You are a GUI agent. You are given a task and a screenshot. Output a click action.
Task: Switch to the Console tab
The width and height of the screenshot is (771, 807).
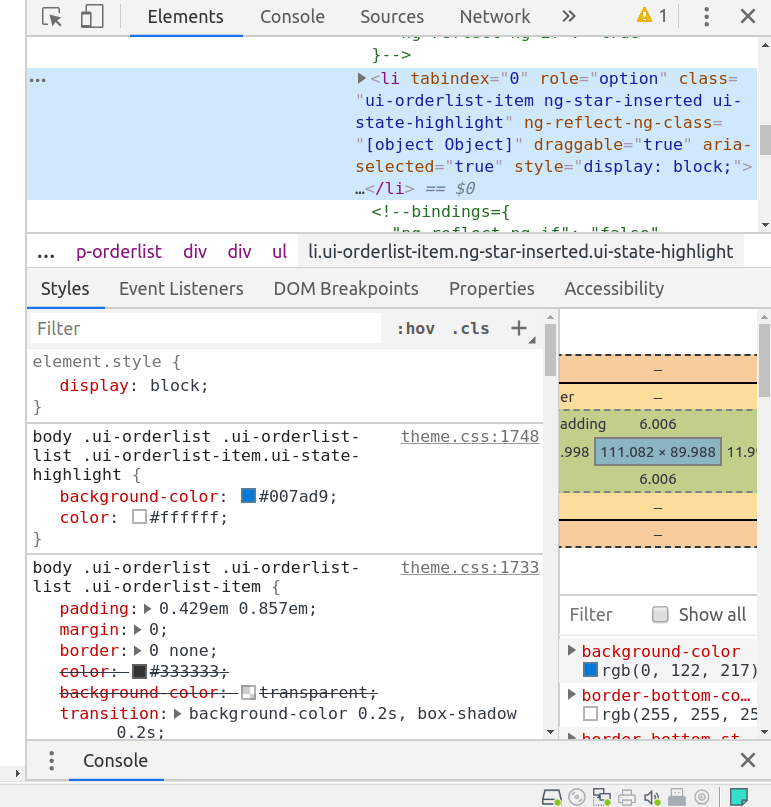coord(292,16)
